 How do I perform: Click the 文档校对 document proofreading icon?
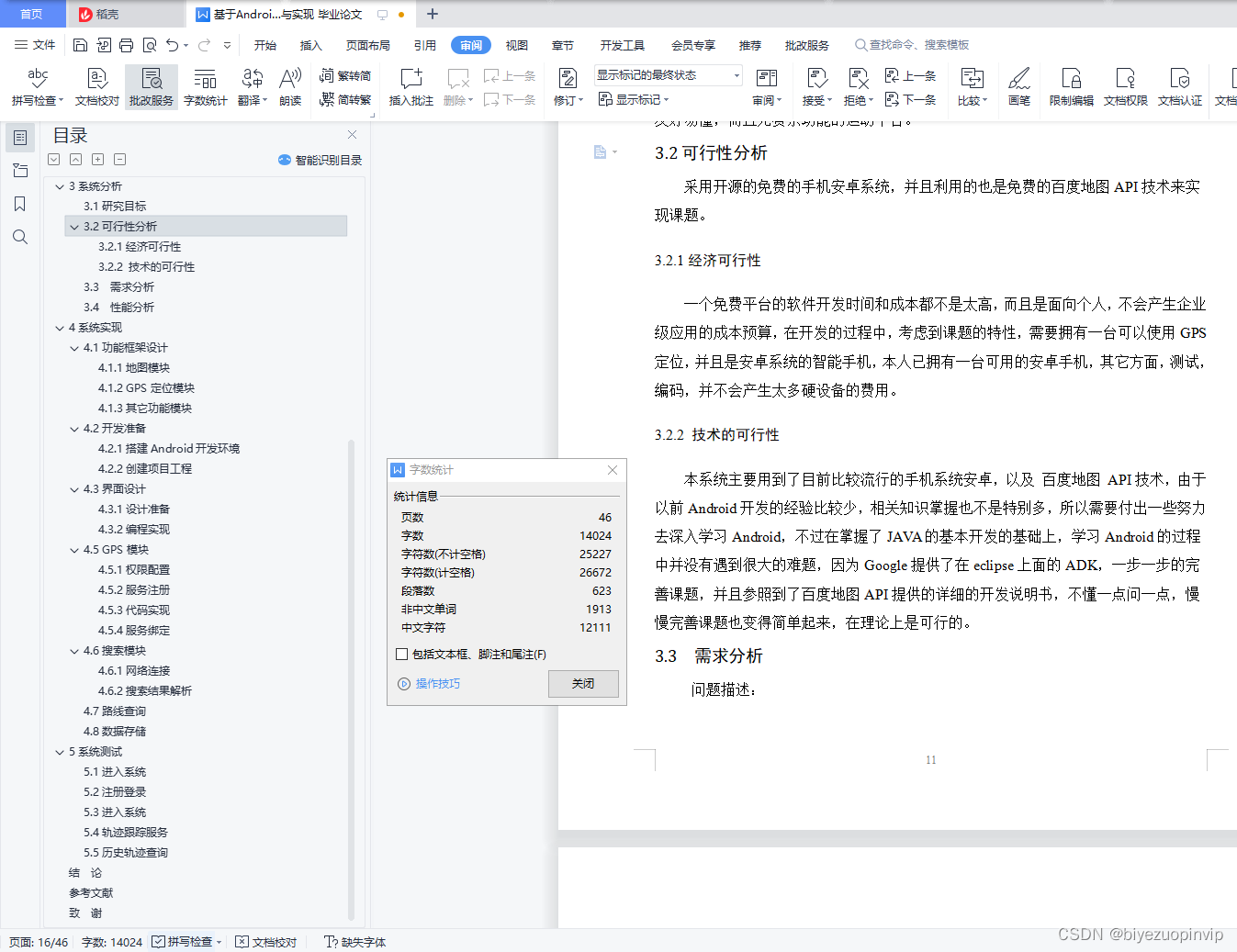[97, 87]
